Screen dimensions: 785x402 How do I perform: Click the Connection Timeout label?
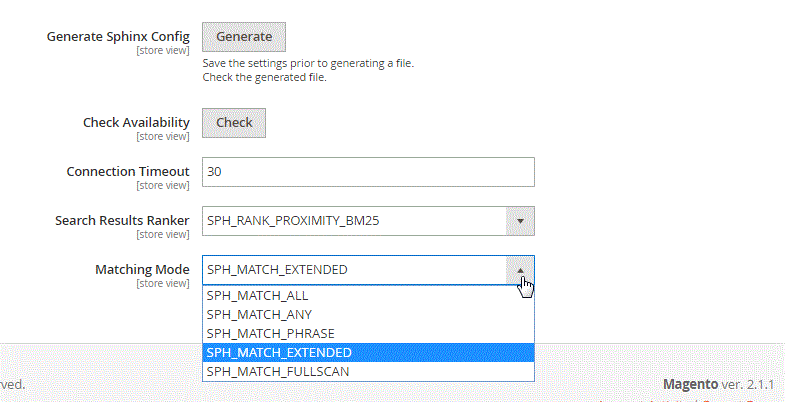click(x=128, y=171)
